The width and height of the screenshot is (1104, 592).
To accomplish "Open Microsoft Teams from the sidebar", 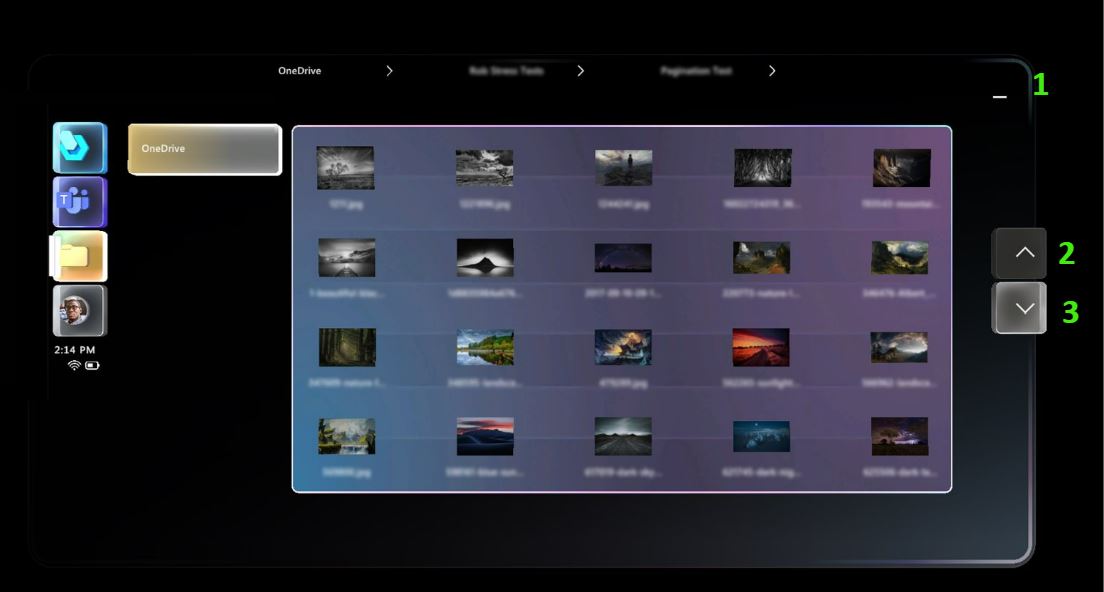I will tap(80, 202).
